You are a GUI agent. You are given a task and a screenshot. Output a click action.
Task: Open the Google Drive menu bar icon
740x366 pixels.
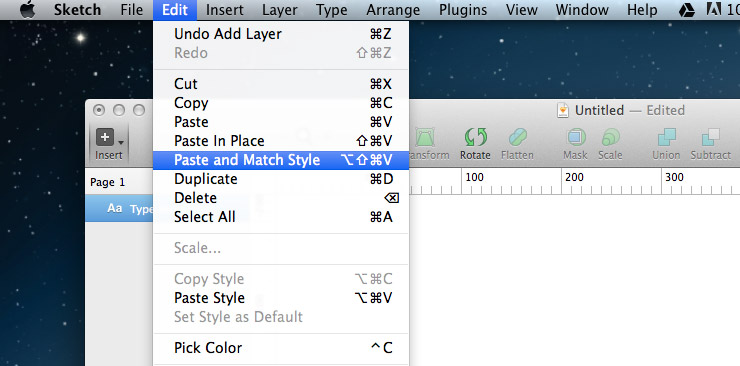pos(687,10)
